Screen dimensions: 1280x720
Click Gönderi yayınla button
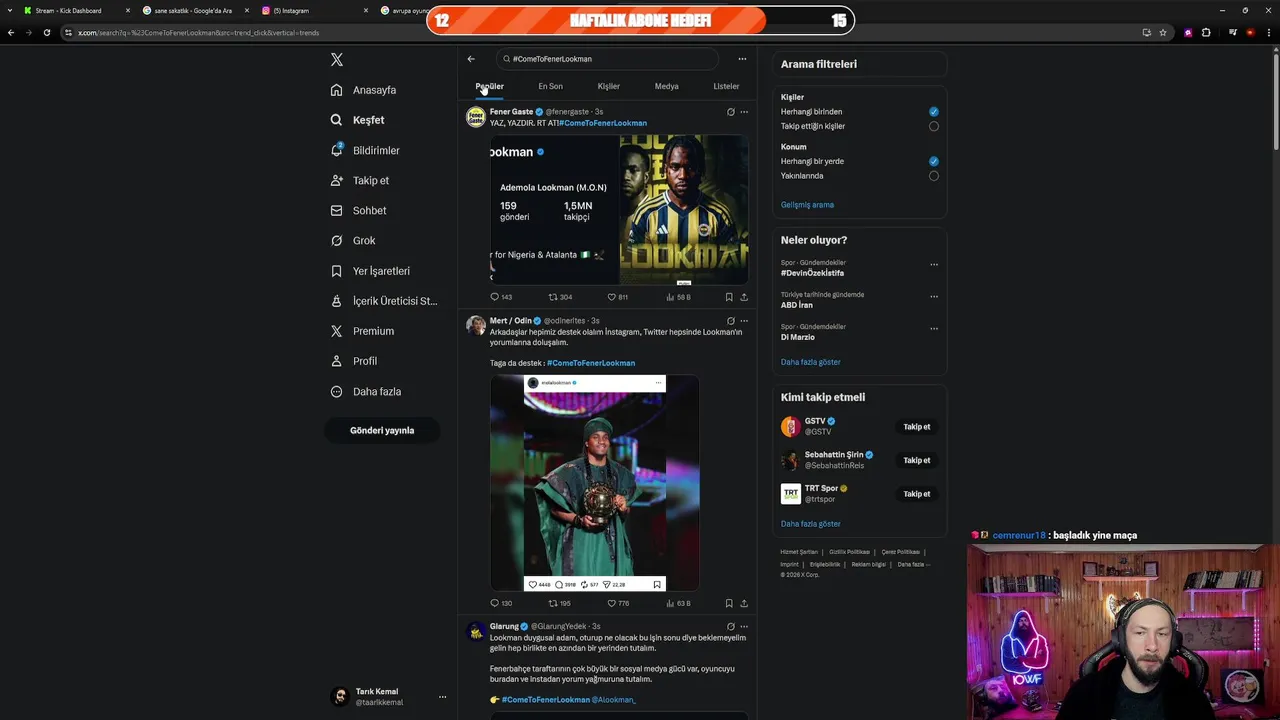point(382,430)
